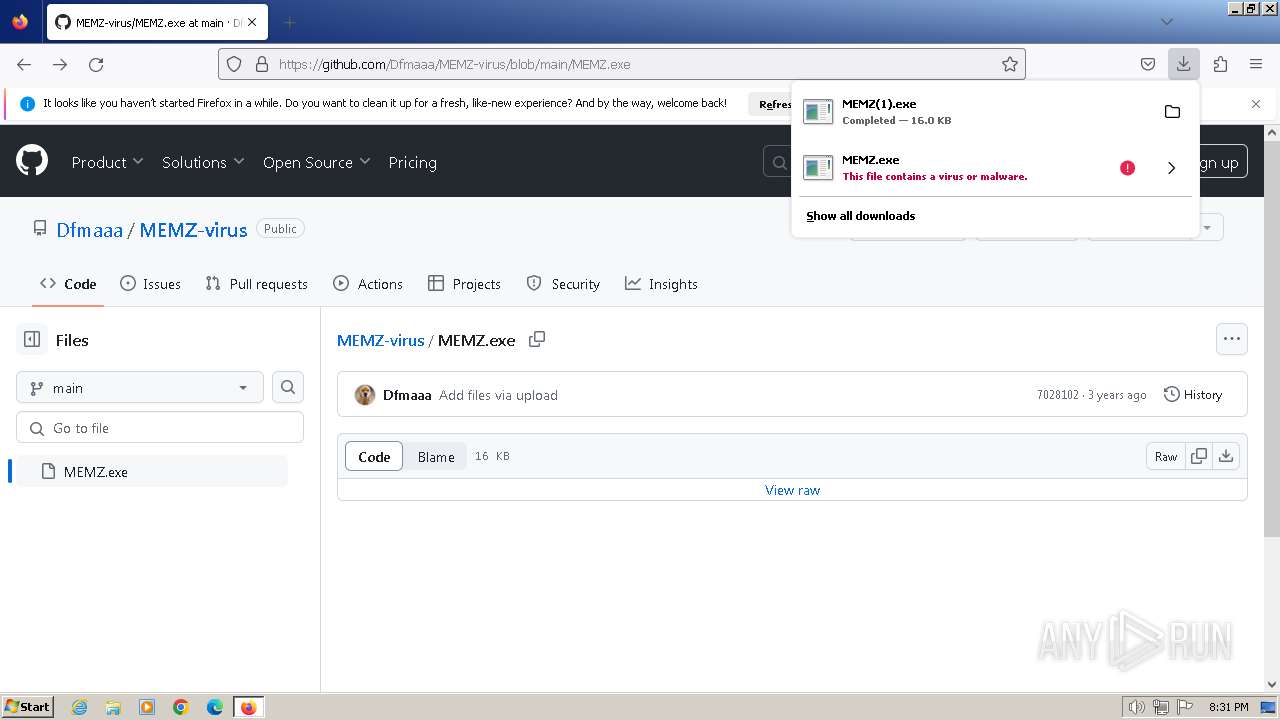Click the red malware warning icon for MEMZ.exe
1280x720 pixels.
tap(1127, 168)
